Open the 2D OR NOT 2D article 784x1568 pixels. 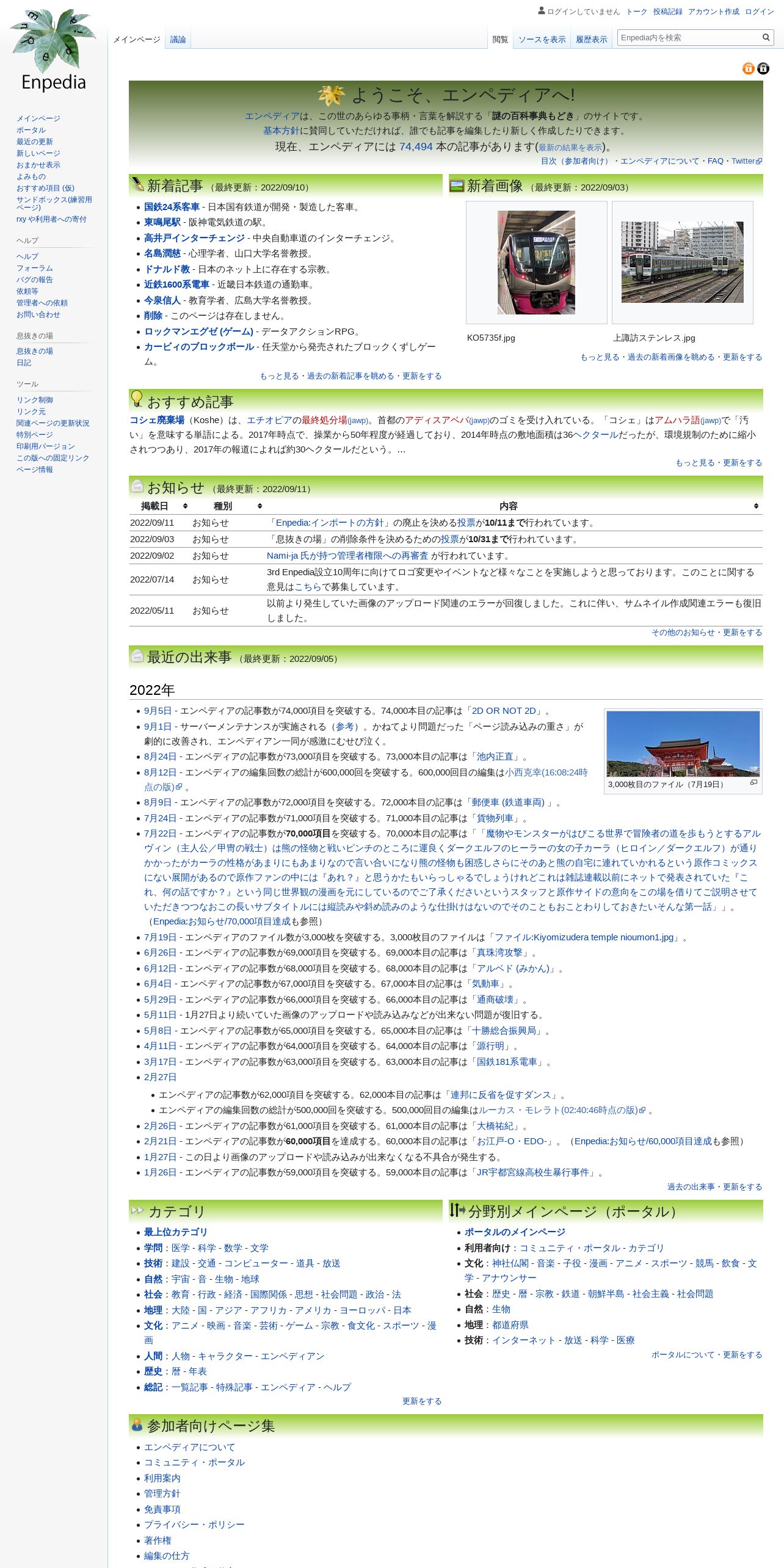pos(504,711)
